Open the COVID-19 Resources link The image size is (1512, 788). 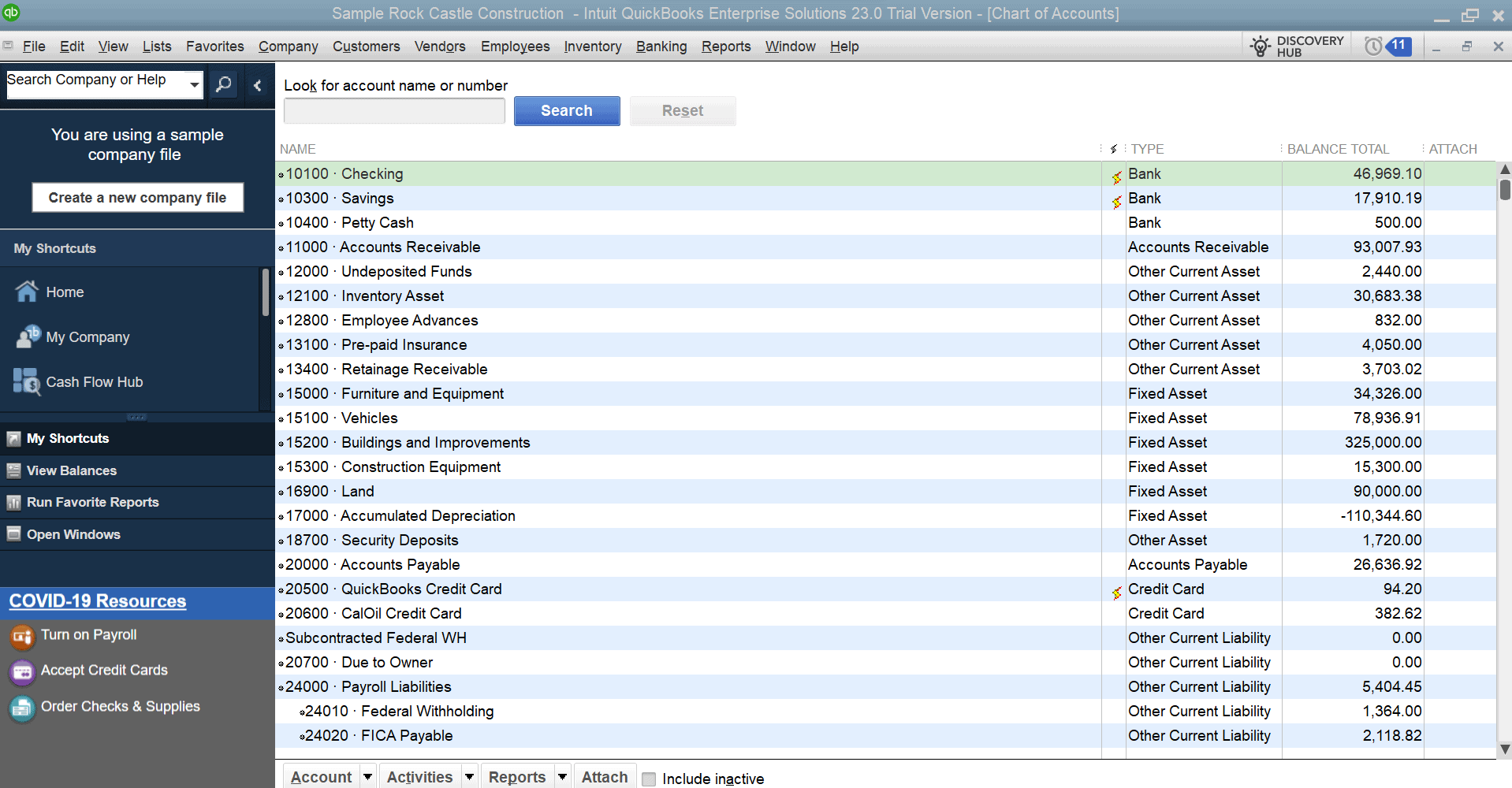click(98, 601)
